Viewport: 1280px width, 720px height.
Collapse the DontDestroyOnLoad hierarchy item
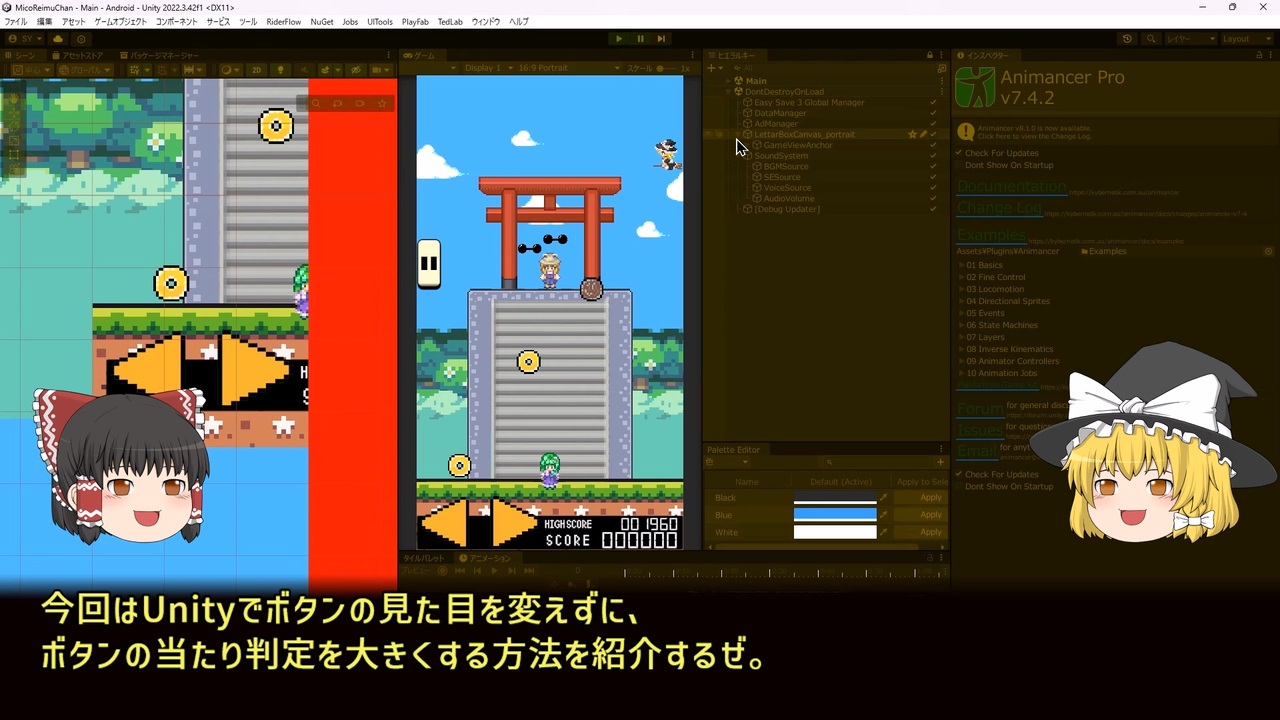coord(728,91)
